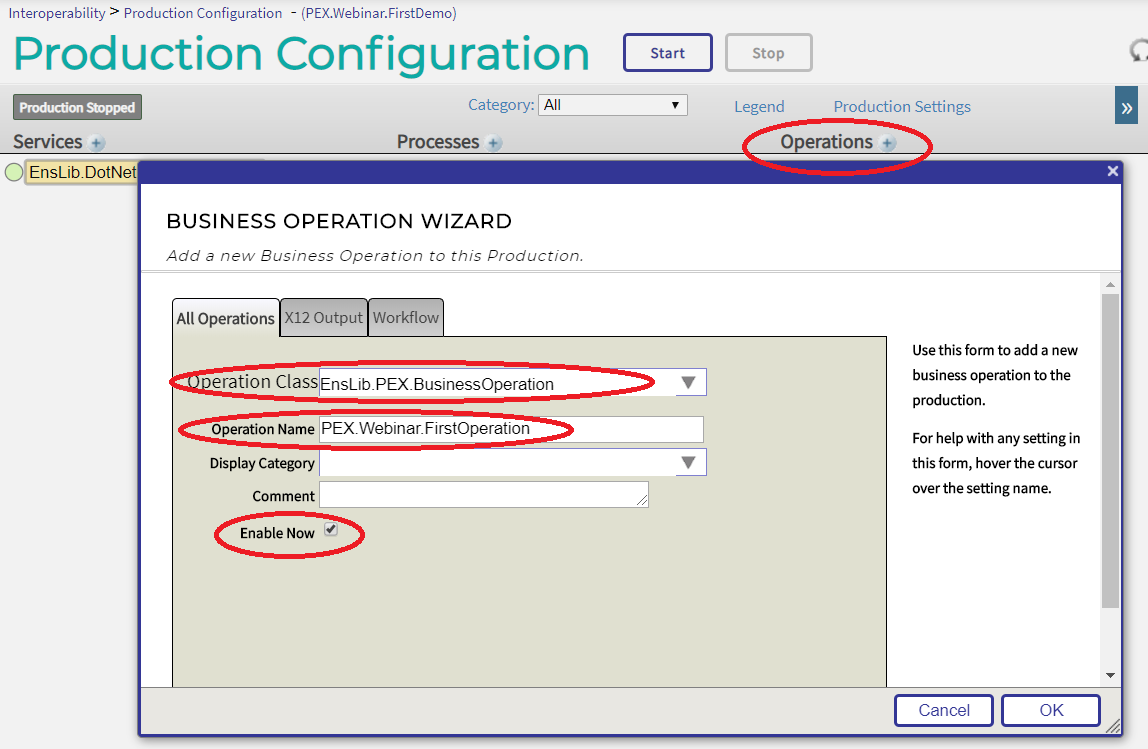Click the plus icon next to Processes
The width and height of the screenshot is (1148, 749).
tap(494, 143)
